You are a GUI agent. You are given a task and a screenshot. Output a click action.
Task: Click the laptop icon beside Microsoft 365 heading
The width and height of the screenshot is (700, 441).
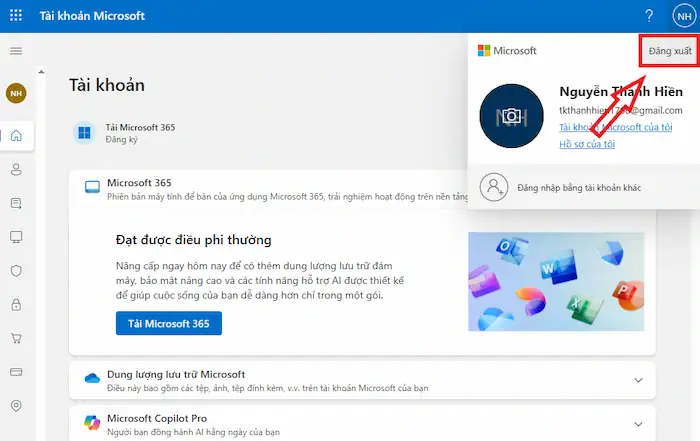point(92,187)
